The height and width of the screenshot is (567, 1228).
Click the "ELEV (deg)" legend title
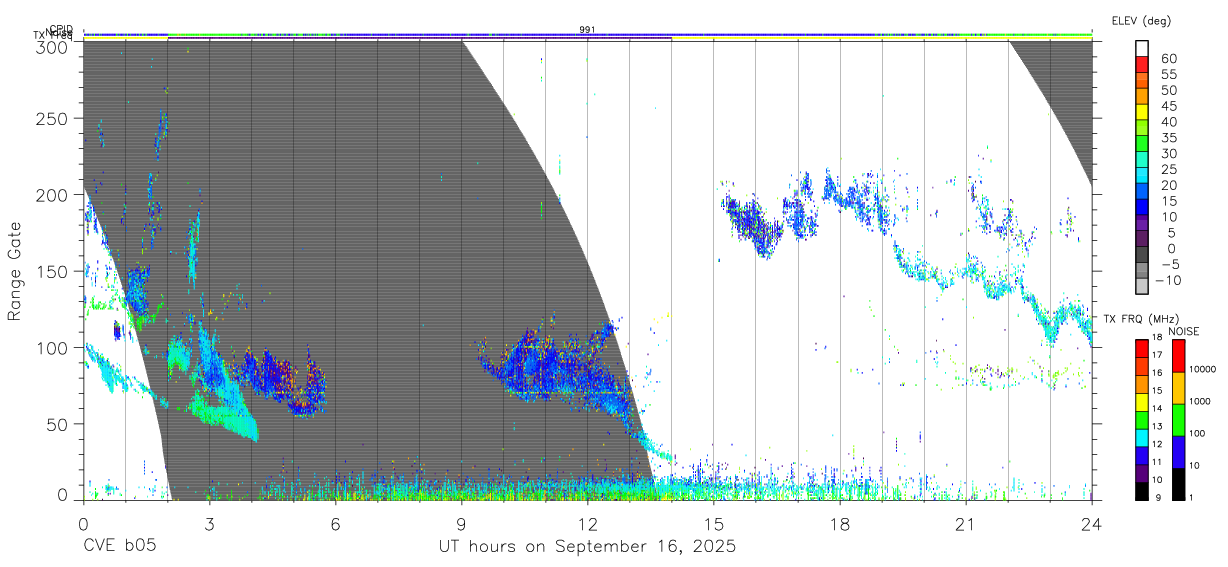[1142, 21]
